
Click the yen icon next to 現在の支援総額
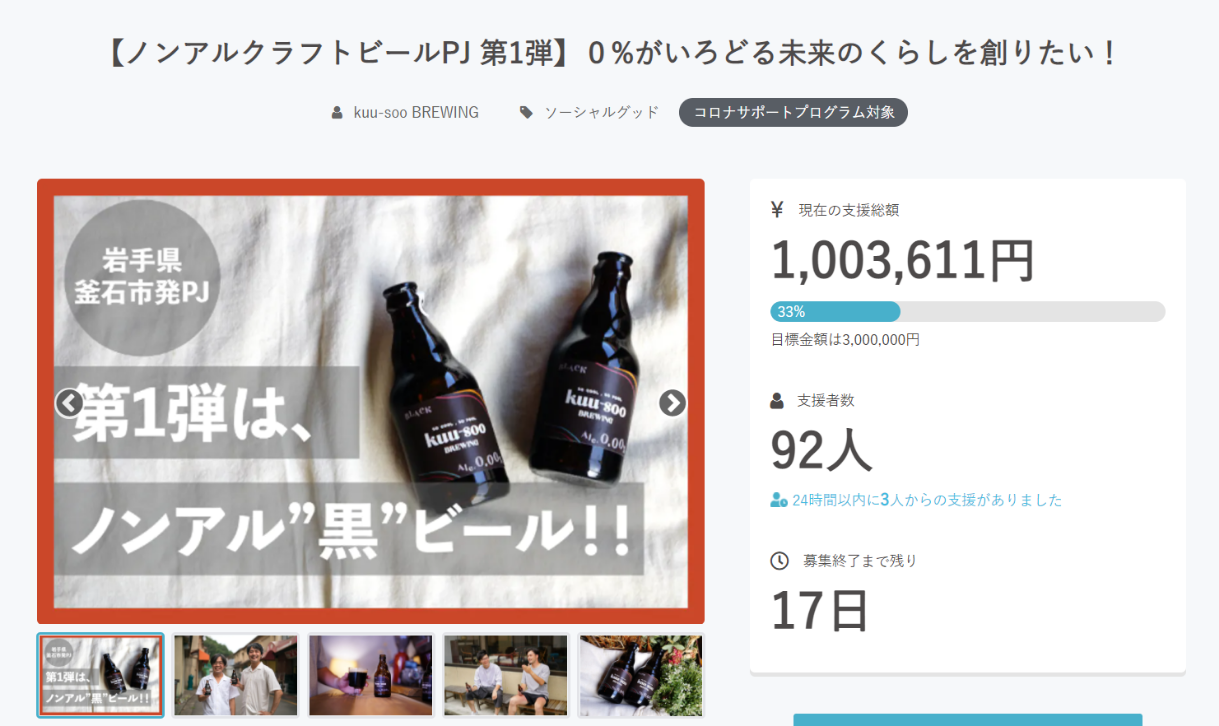777,210
